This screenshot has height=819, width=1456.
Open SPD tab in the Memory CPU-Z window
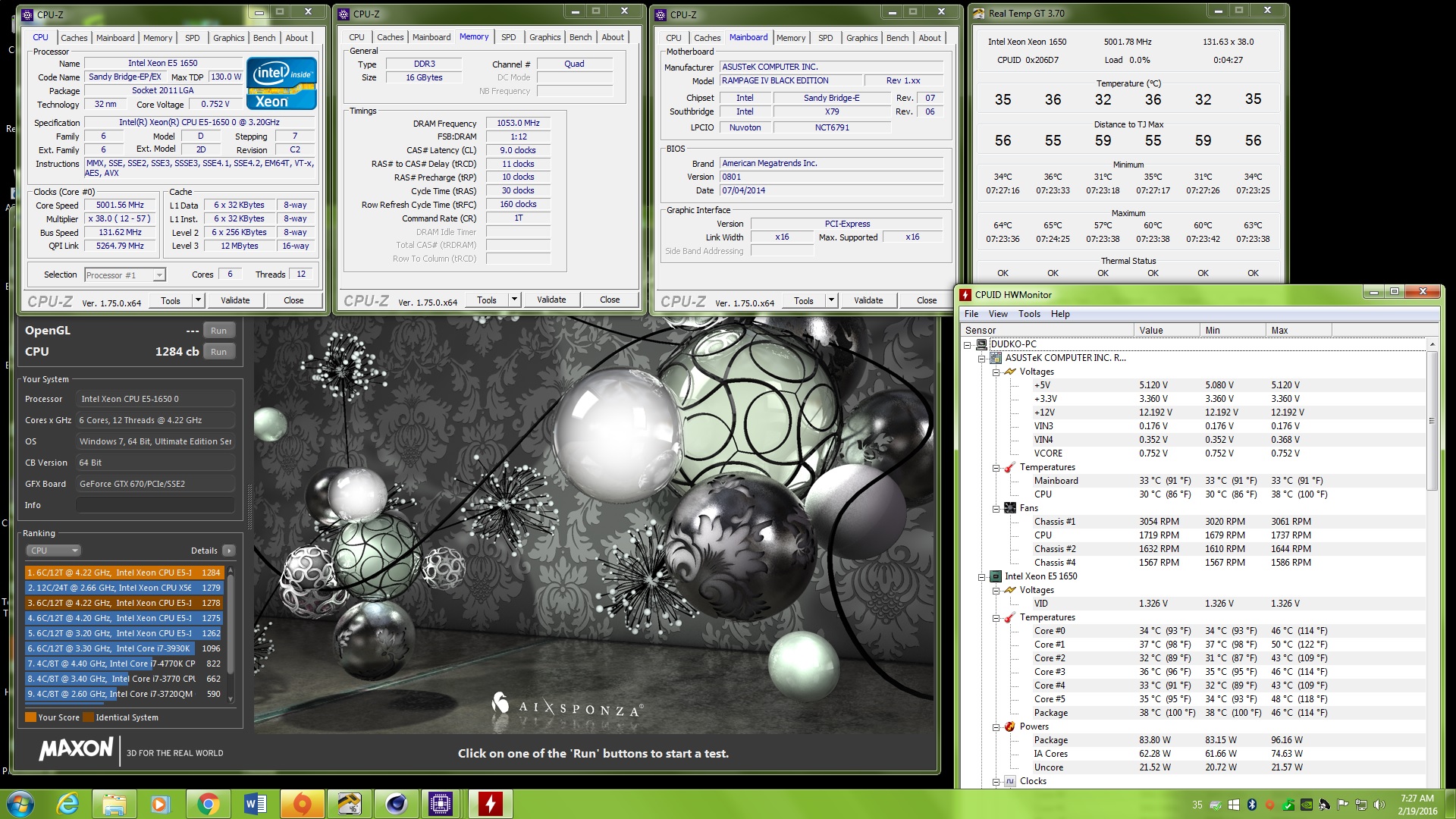(x=509, y=37)
